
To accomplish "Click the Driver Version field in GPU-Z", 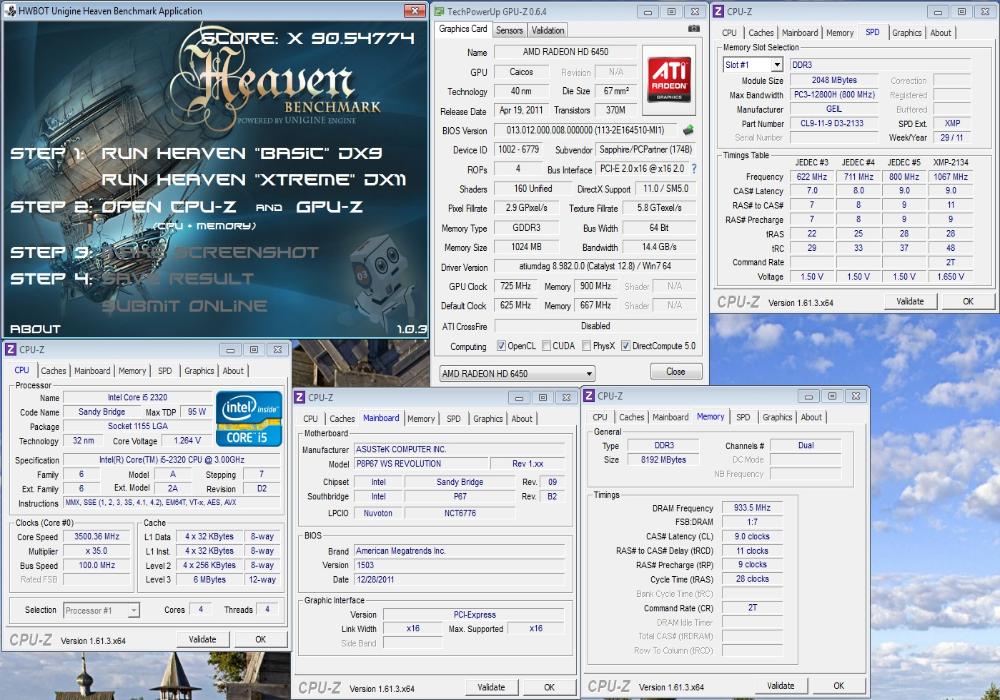I will coord(595,266).
